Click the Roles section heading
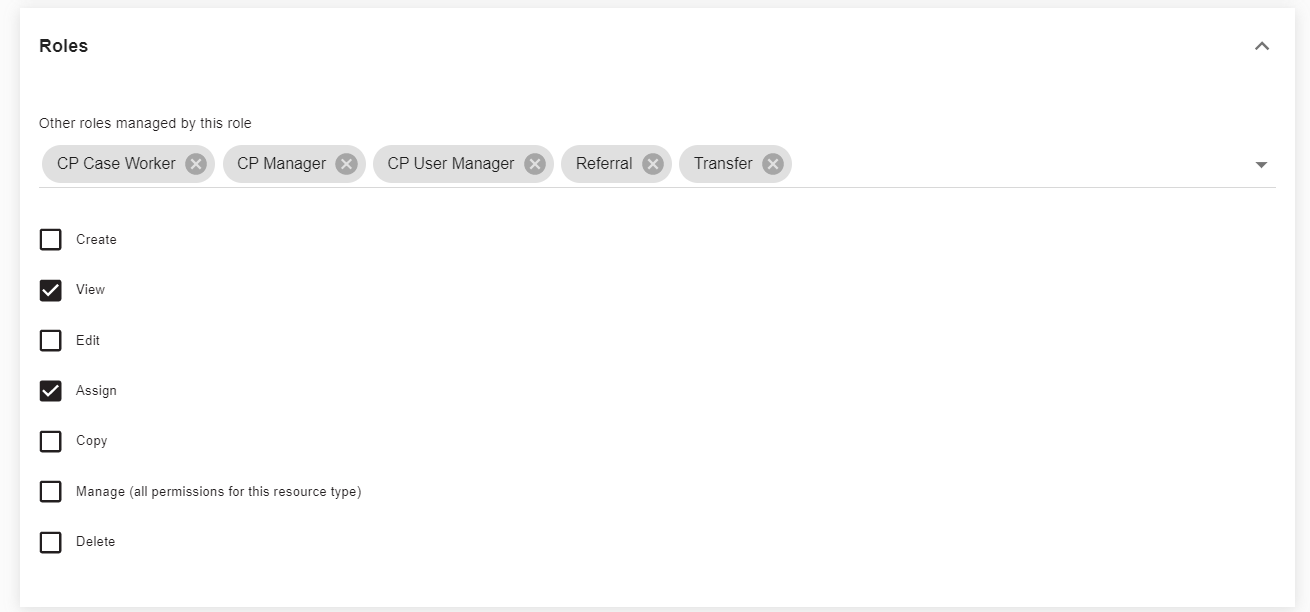 (x=63, y=46)
